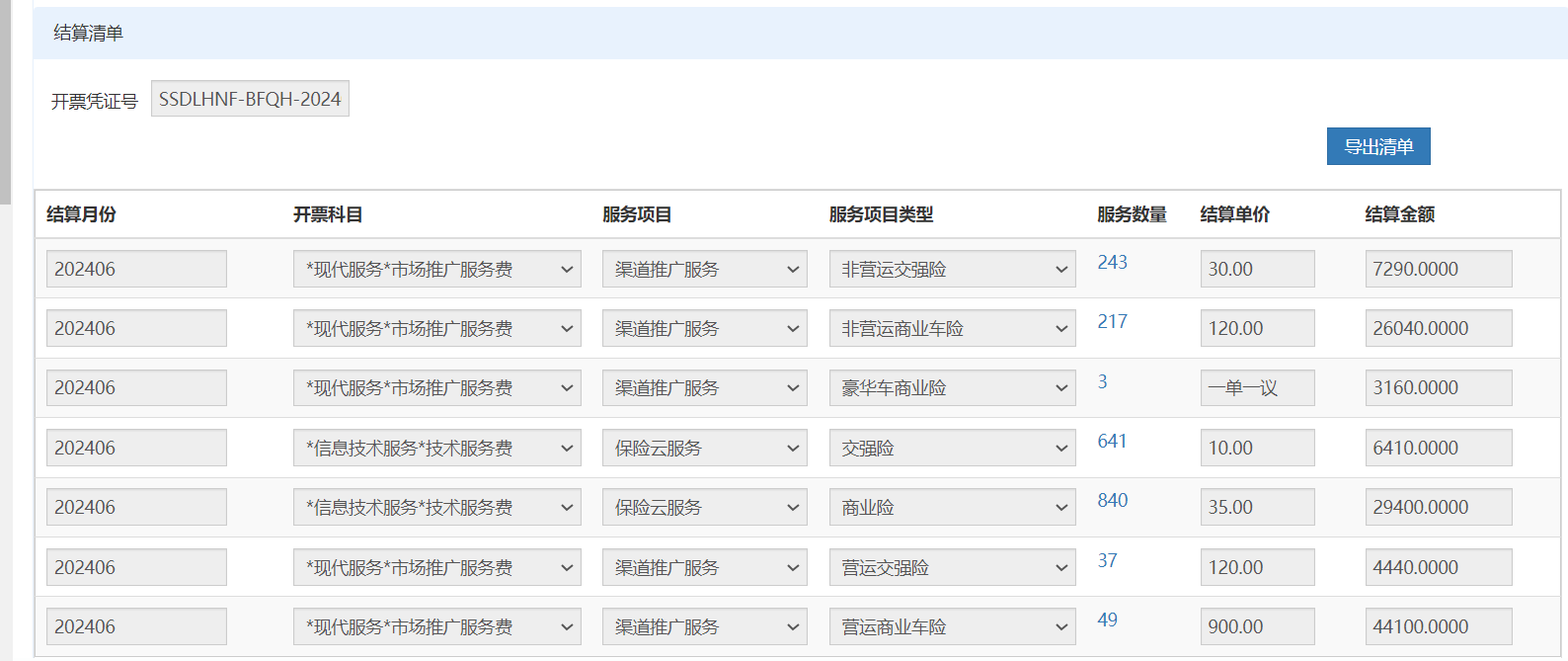Screen dimensions: 1568x661
Task: Open the 交强险 service type dropdown
Action: click(x=953, y=448)
